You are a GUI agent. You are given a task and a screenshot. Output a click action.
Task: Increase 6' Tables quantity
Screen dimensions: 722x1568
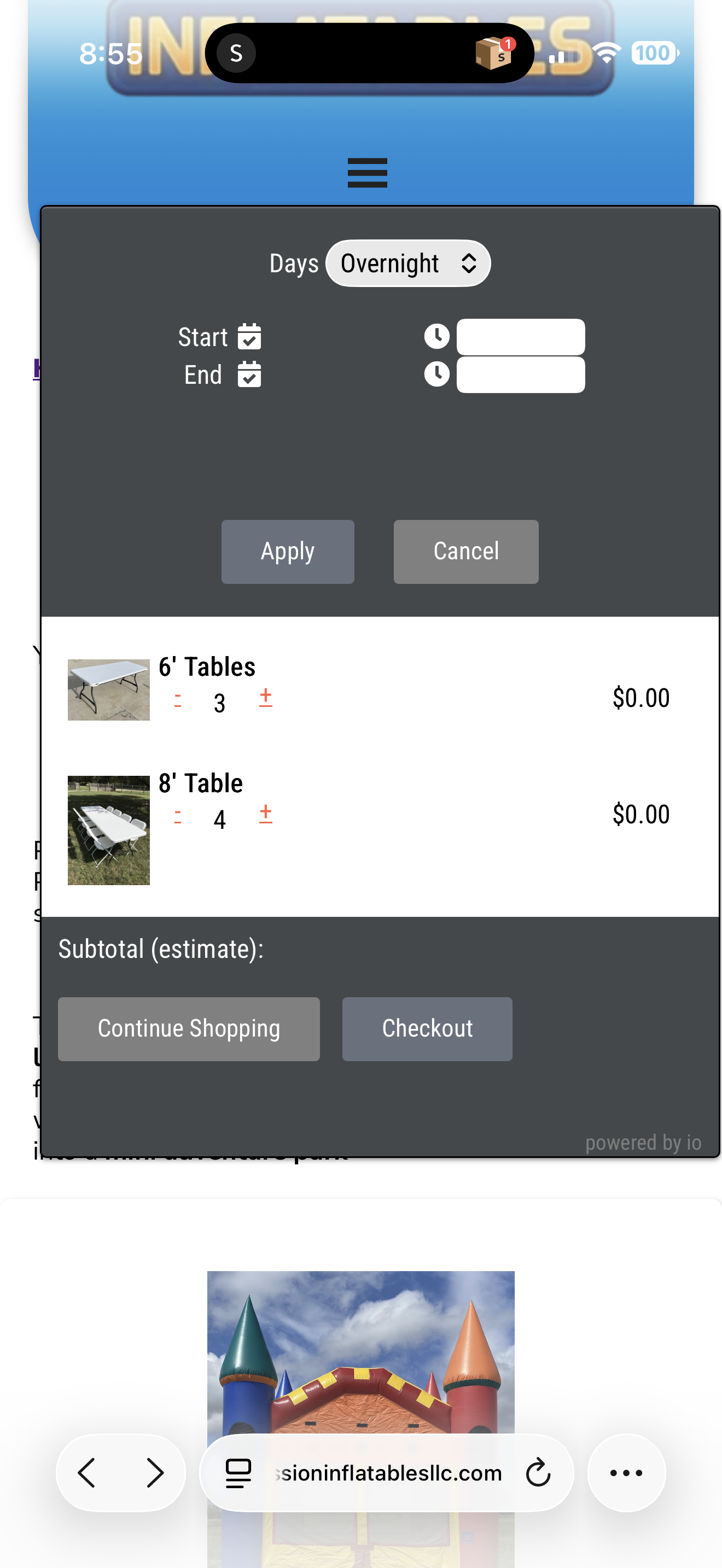pyautogui.click(x=265, y=698)
